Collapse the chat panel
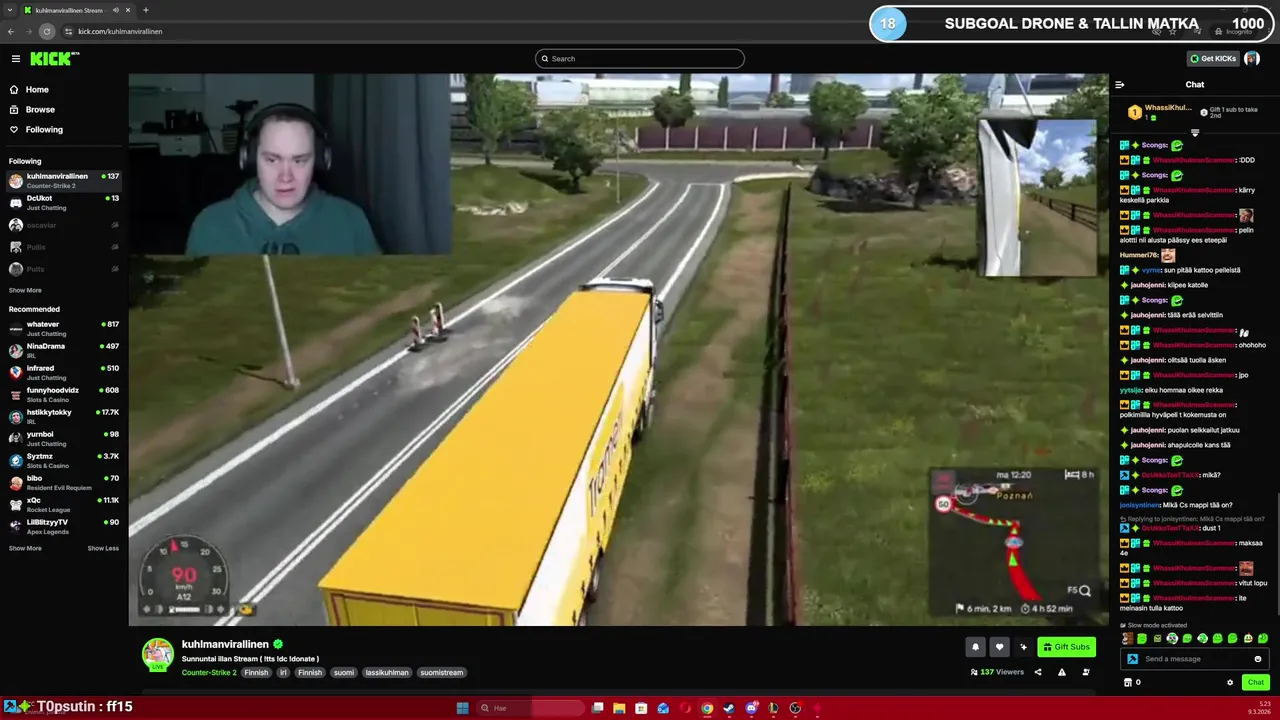1280x720 pixels. coord(1120,85)
